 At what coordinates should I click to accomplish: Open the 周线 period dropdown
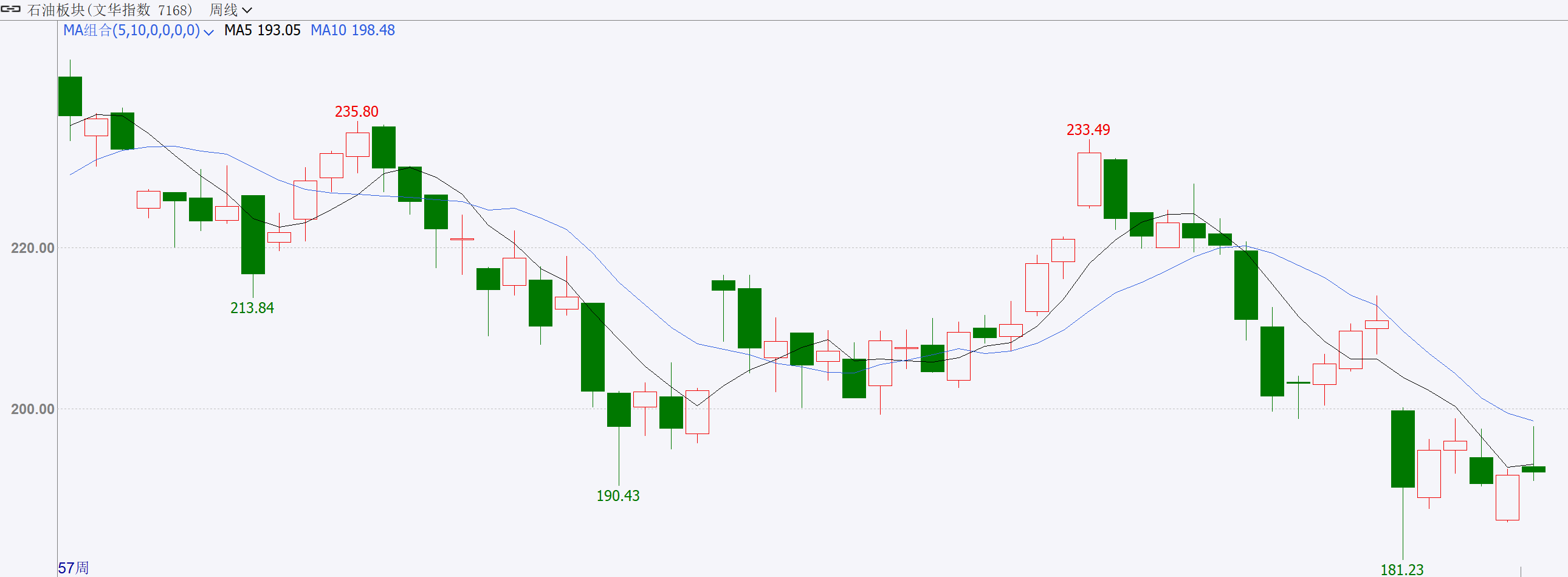click(x=230, y=10)
